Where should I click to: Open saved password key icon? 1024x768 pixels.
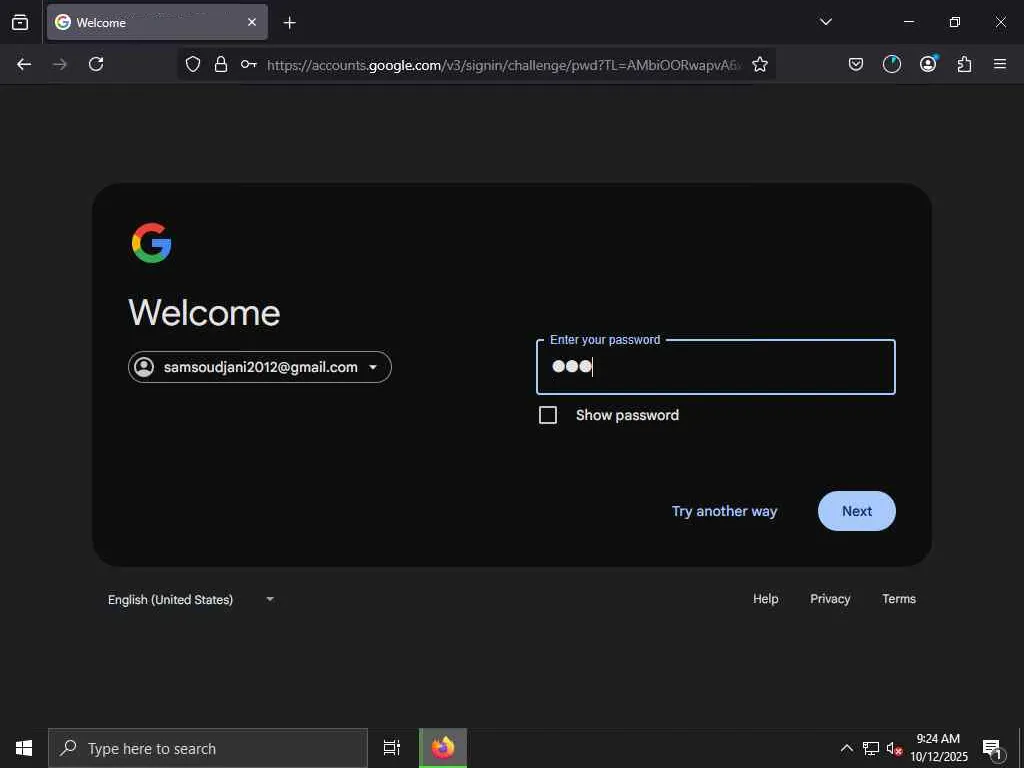pyautogui.click(x=248, y=64)
